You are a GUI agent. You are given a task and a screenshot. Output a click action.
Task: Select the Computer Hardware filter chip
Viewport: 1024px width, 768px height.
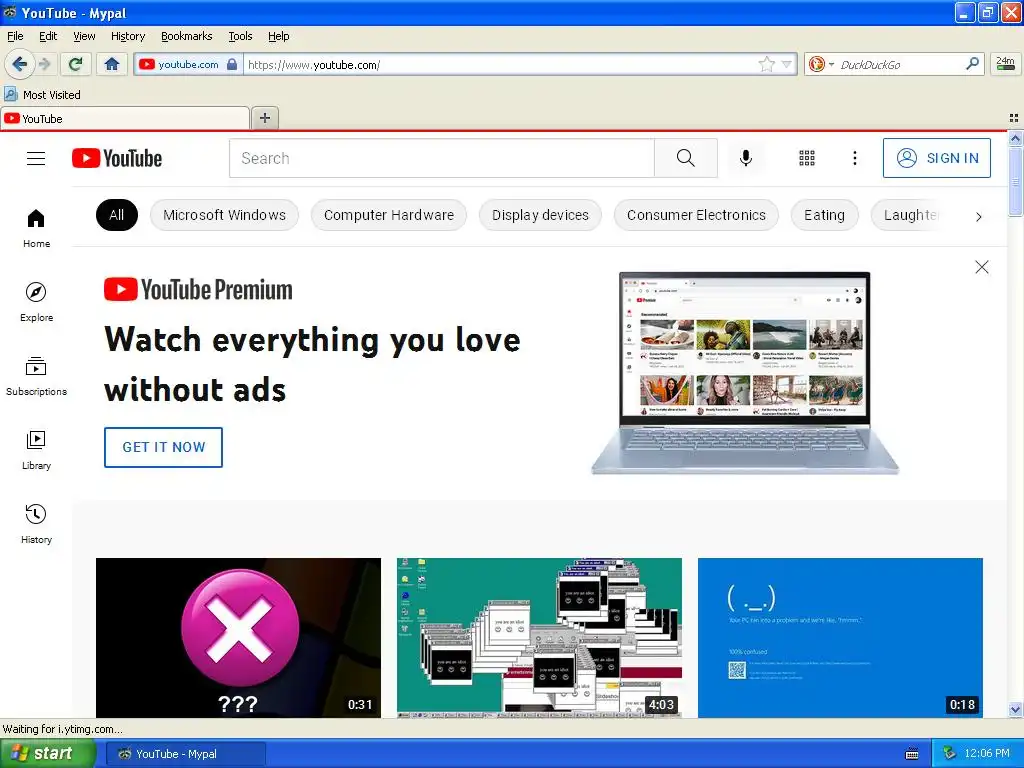click(x=389, y=215)
